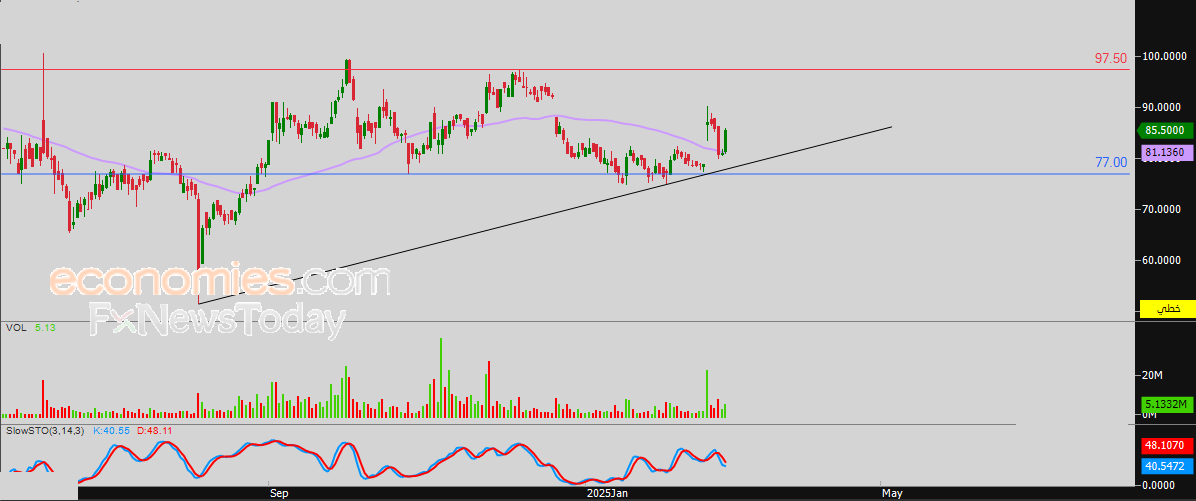The width and height of the screenshot is (1196, 501).
Task: Click the green 85.5000 current price tag
Action: [x=1164, y=130]
